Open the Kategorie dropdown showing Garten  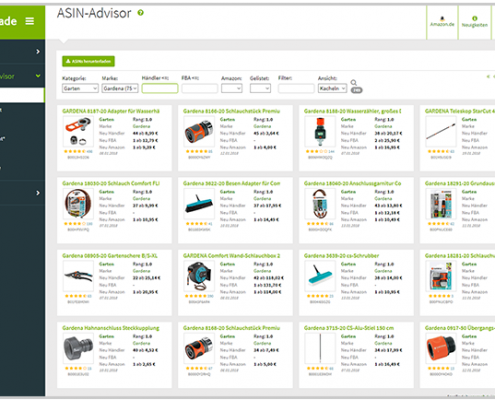coord(80,88)
